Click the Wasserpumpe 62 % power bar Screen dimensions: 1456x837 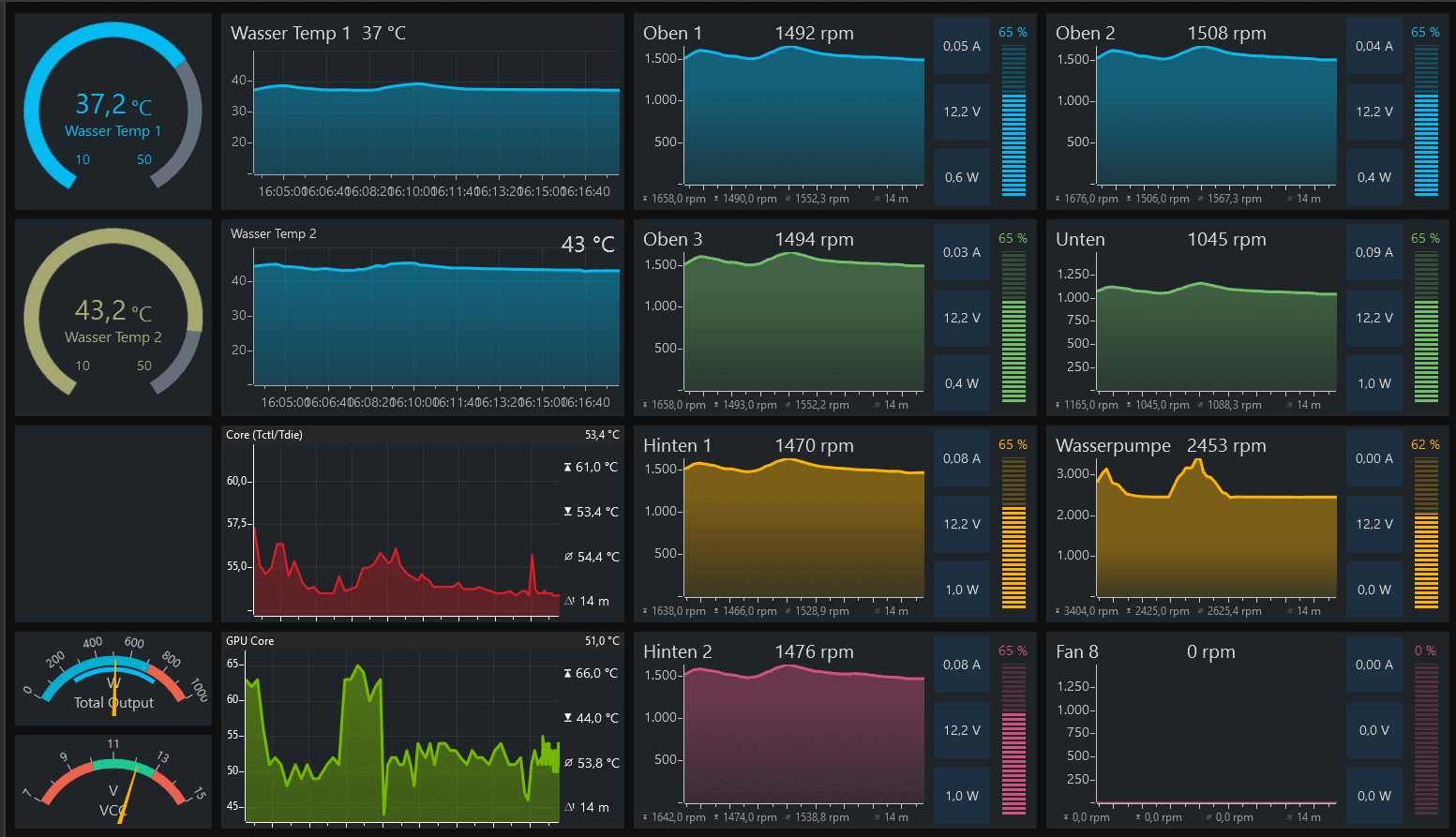[x=1426, y=532]
